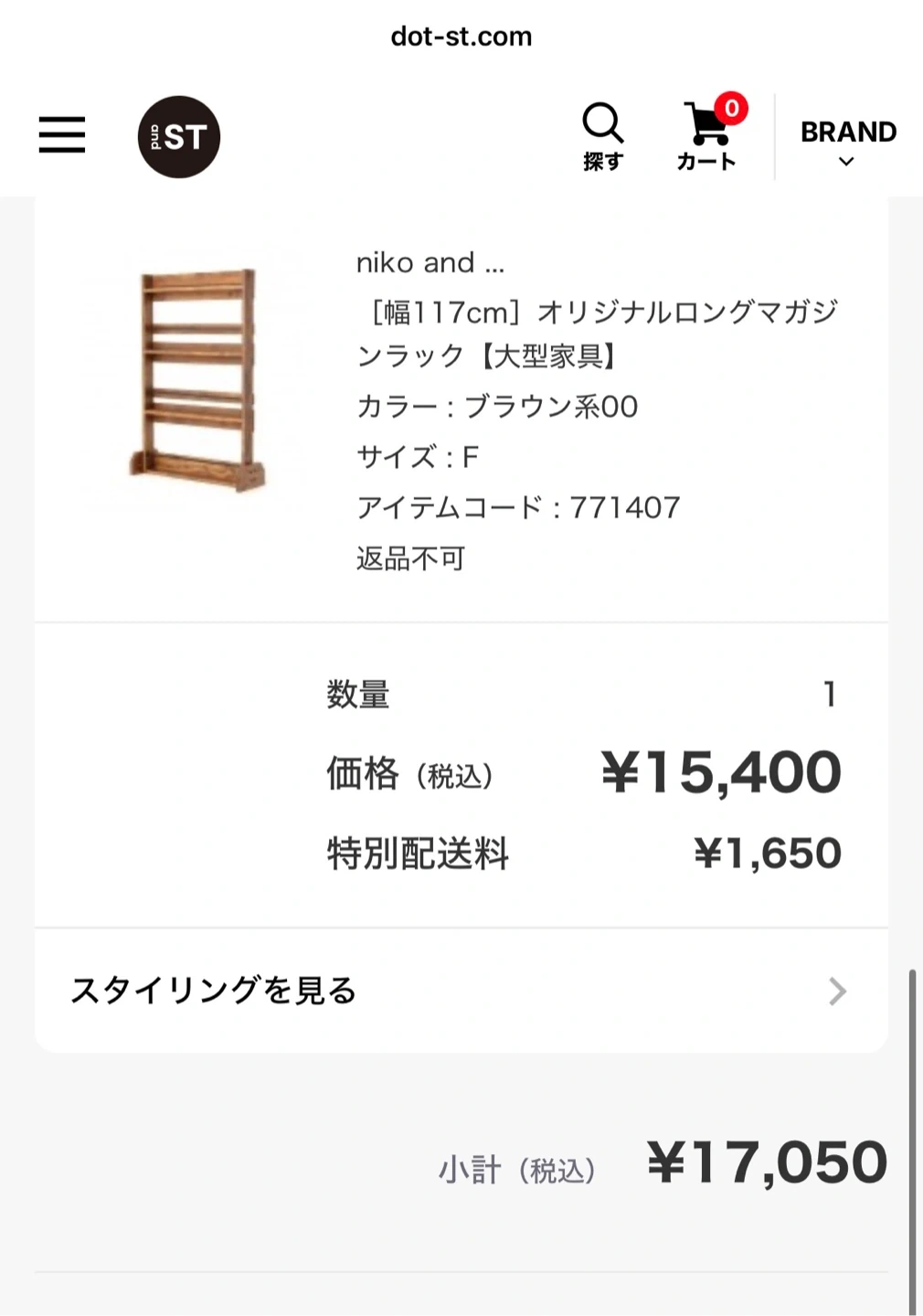Tap the magnifying glass search icon
The height and width of the screenshot is (1316, 923).
(x=602, y=123)
